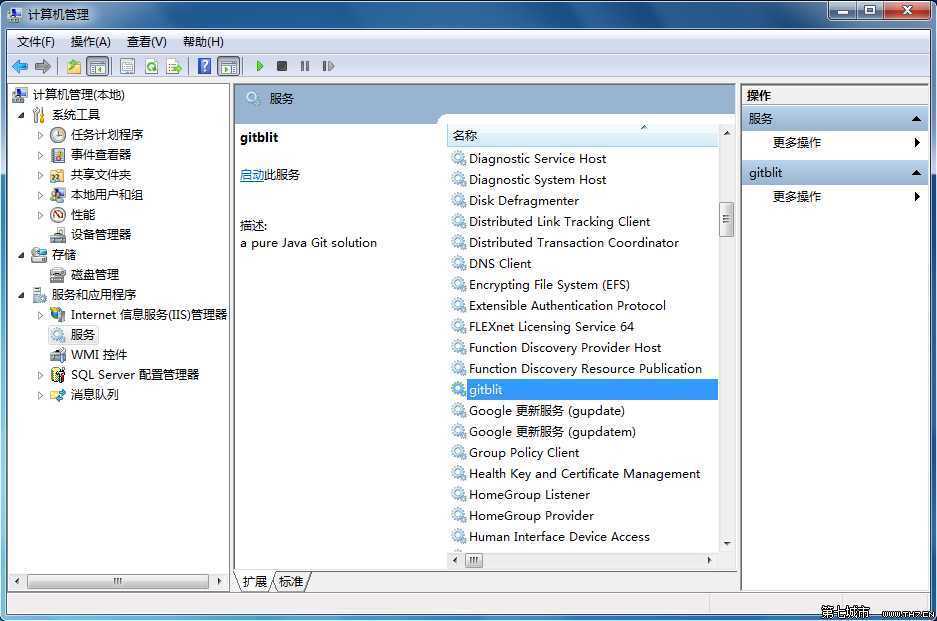
Task: Open the 查看(V) menu
Action: 147,42
